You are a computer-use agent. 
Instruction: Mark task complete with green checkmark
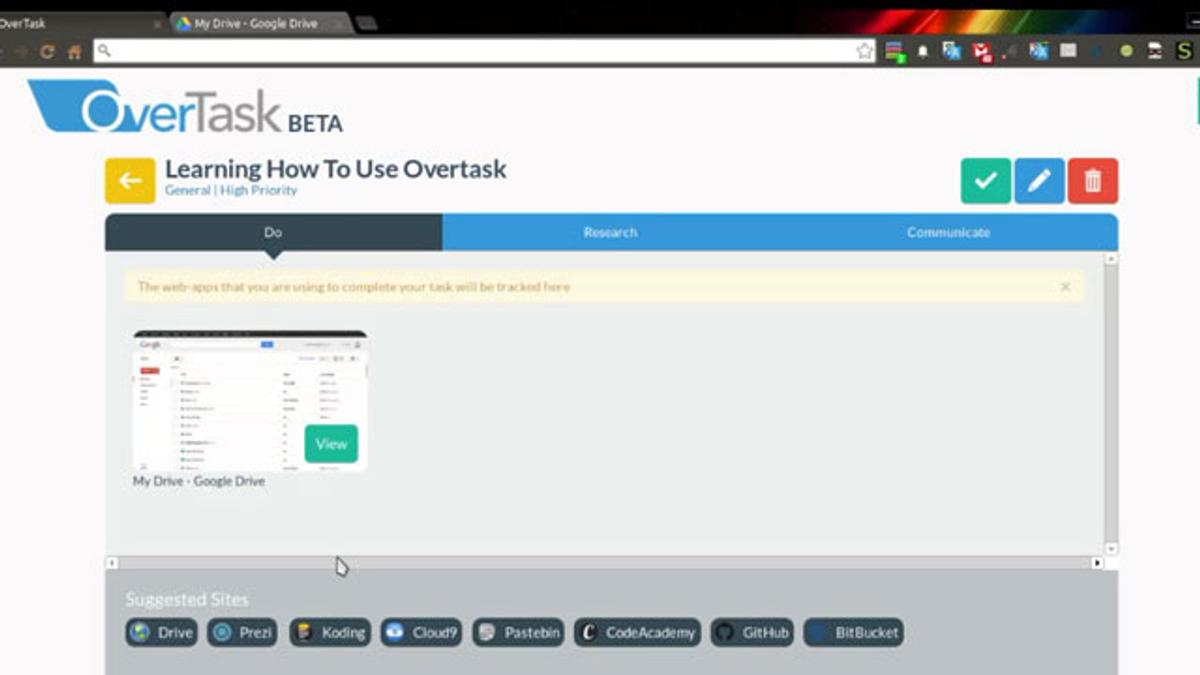click(986, 181)
